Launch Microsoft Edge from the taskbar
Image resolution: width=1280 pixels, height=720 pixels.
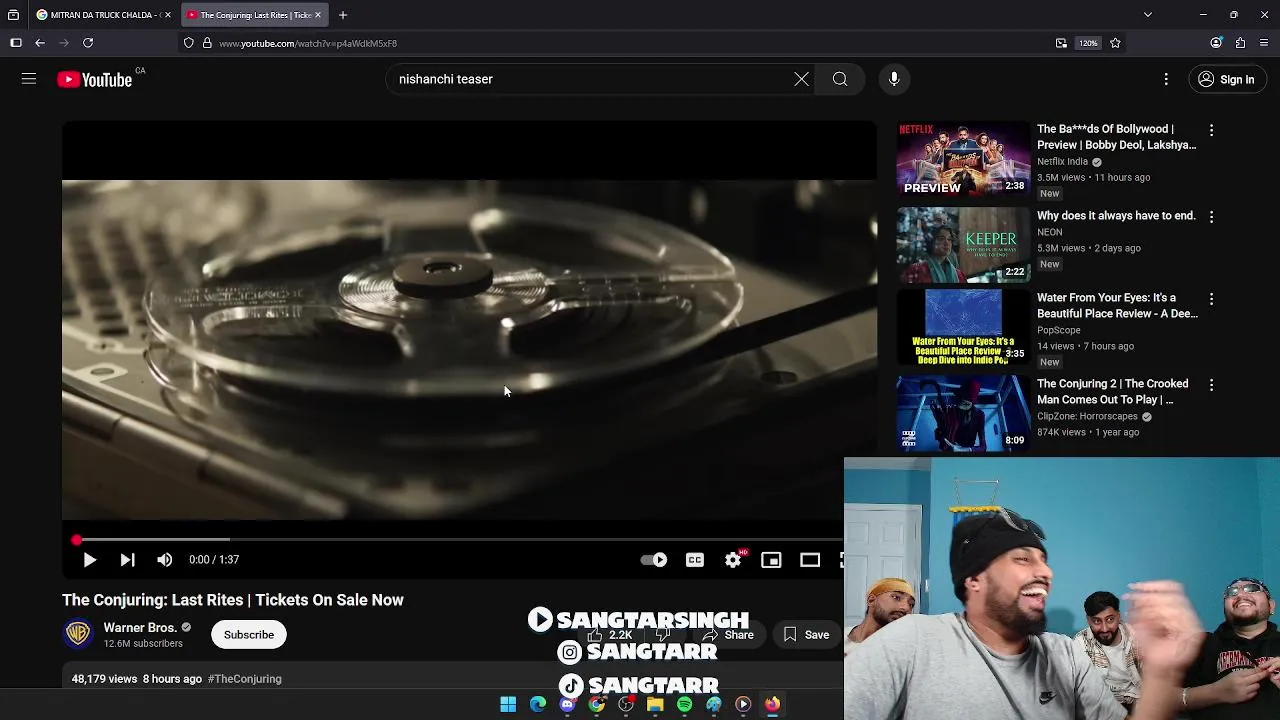pos(538,704)
